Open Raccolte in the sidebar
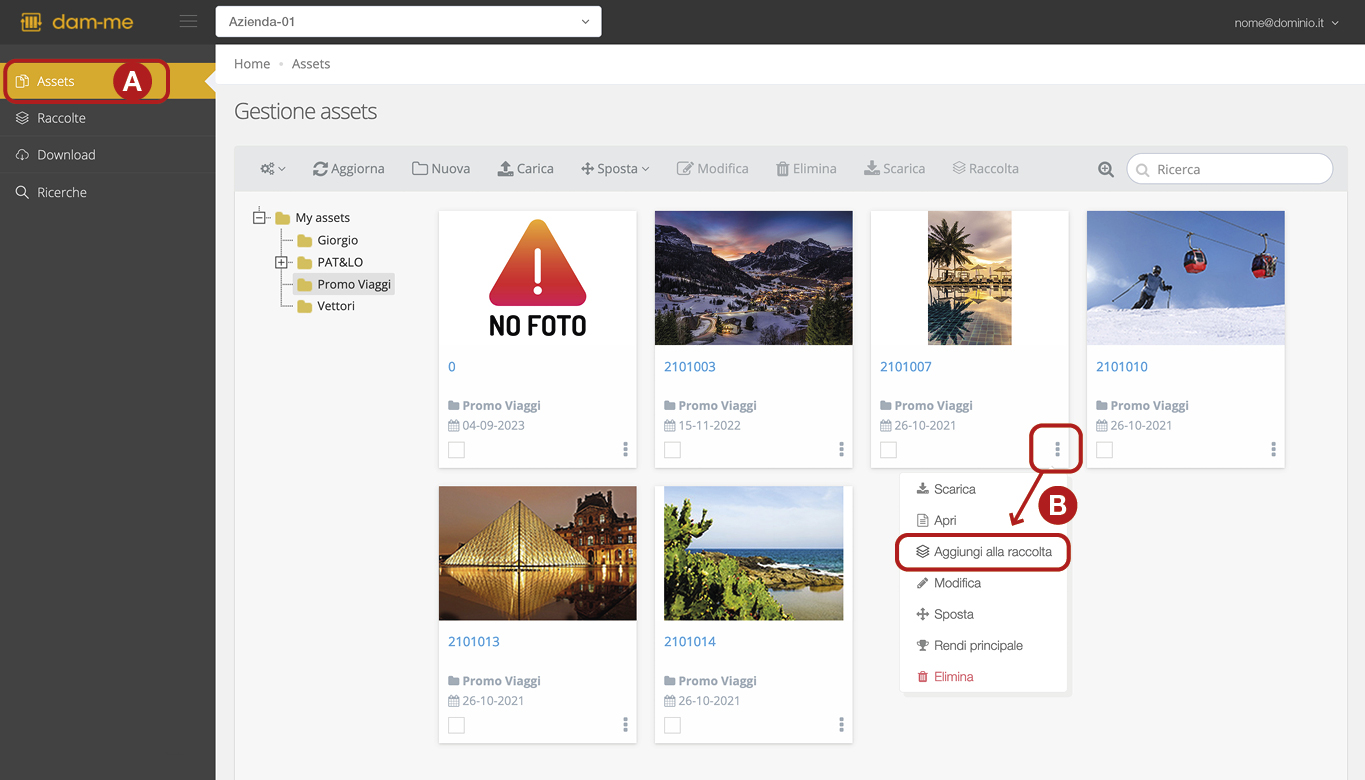This screenshot has height=780, width=1365. (x=108, y=118)
